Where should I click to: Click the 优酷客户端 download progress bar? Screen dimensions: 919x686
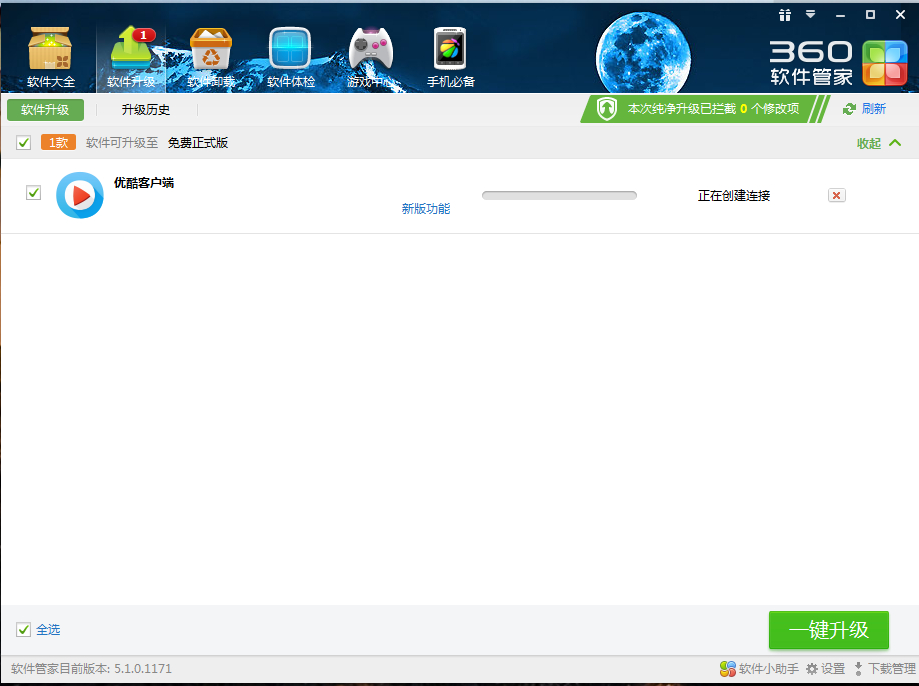pos(559,195)
